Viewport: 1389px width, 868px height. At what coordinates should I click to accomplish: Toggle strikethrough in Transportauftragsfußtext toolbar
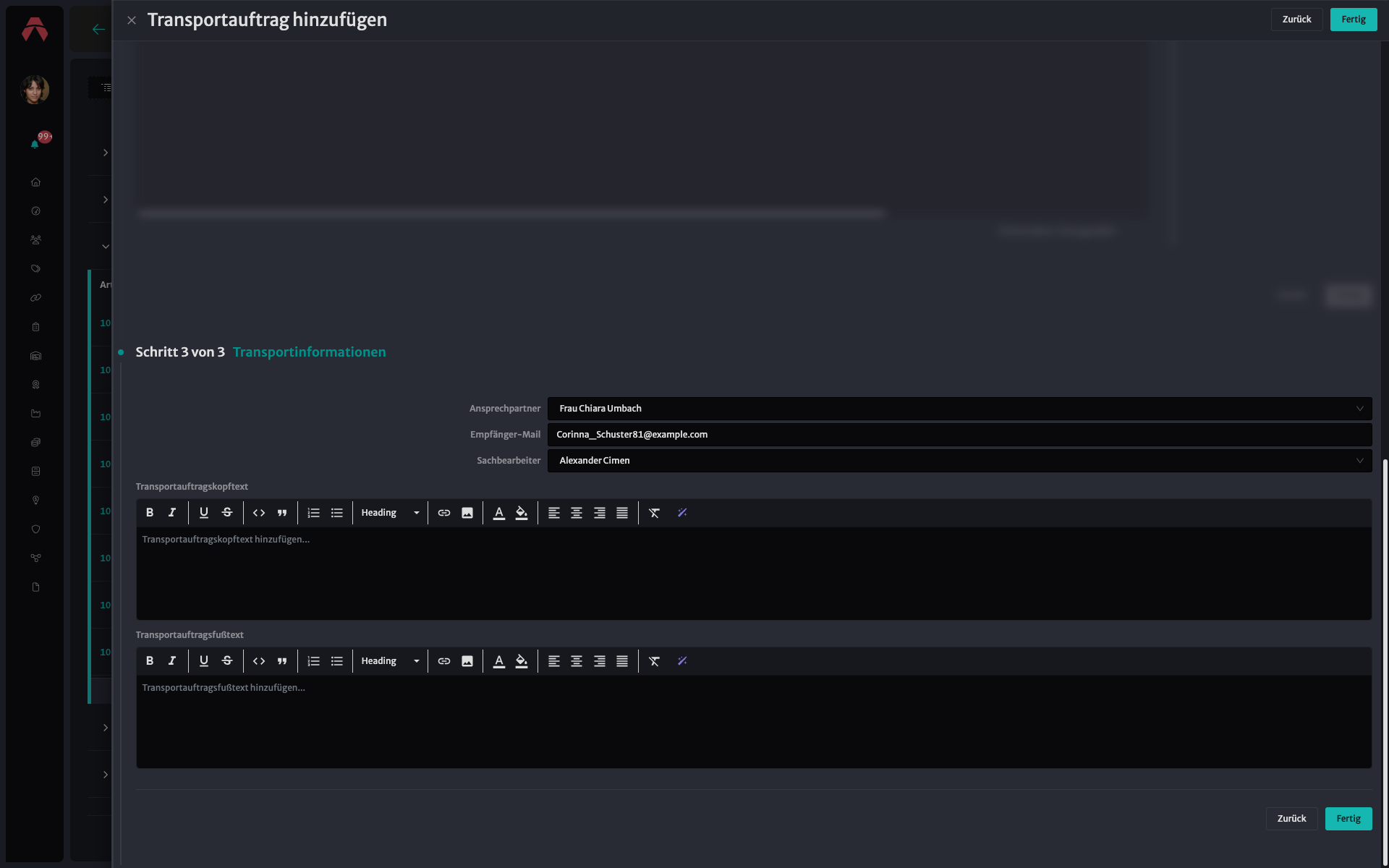[x=227, y=661]
